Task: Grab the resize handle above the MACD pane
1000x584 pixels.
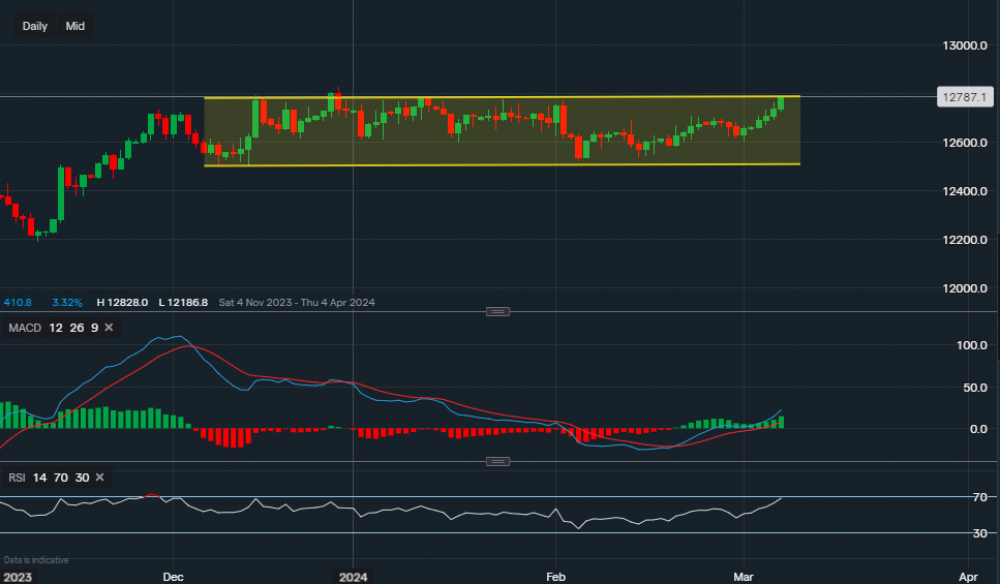Action: click(x=497, y=311)
